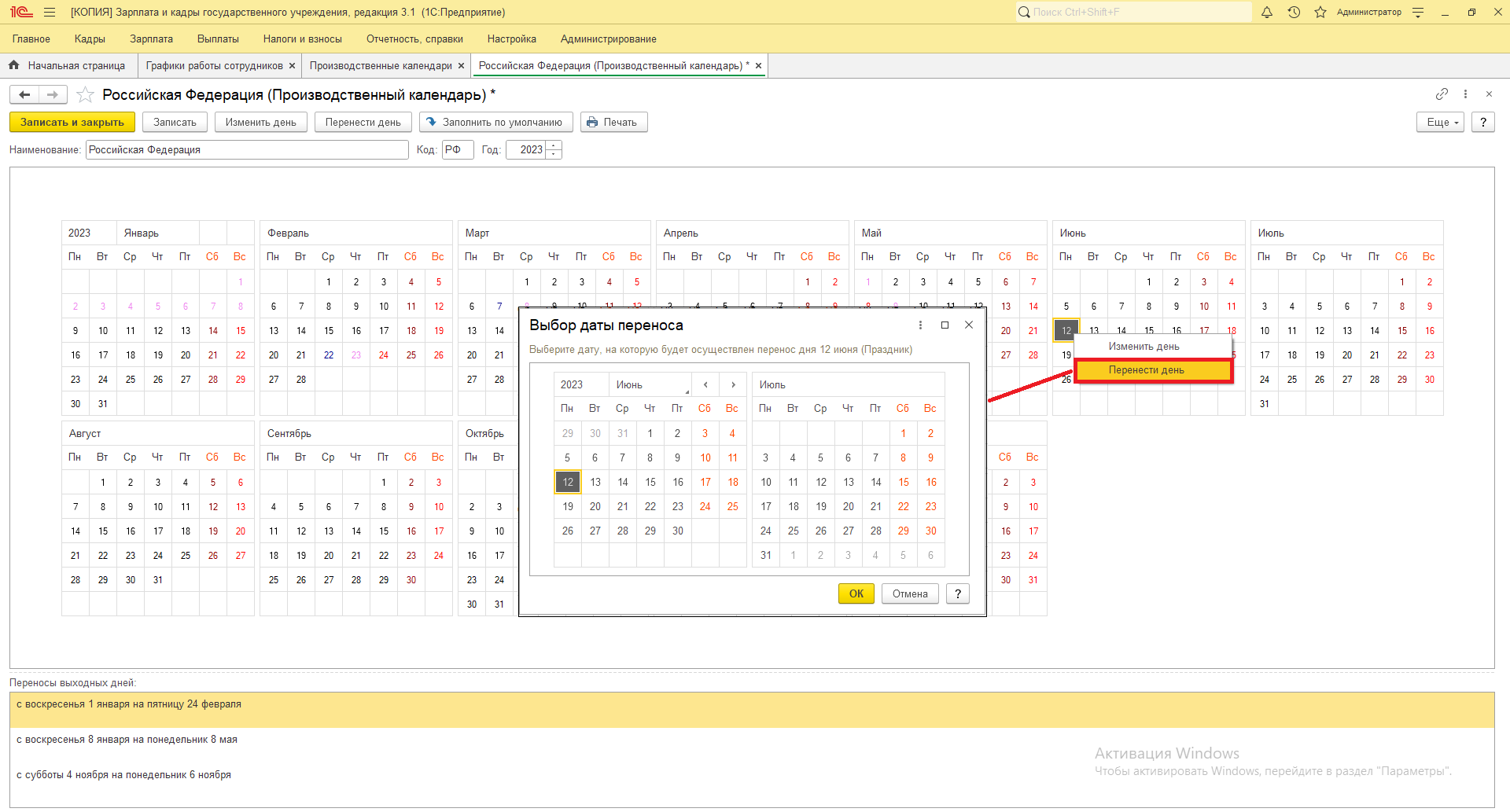Open dialog help with ? button
The height and width of the screenshot is (812, 1510).
958,593
